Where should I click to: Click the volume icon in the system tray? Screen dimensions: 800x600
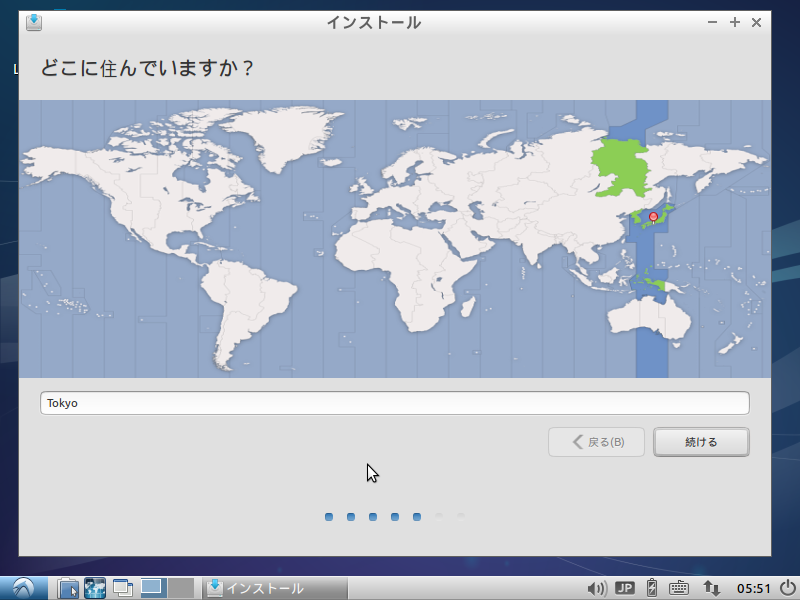(x=596, y=588)
